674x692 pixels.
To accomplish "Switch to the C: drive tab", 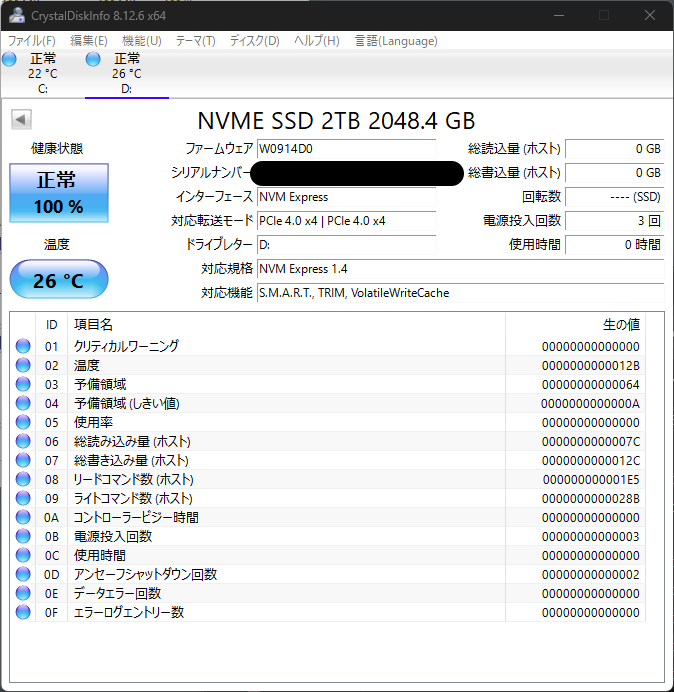I will 43,73.
